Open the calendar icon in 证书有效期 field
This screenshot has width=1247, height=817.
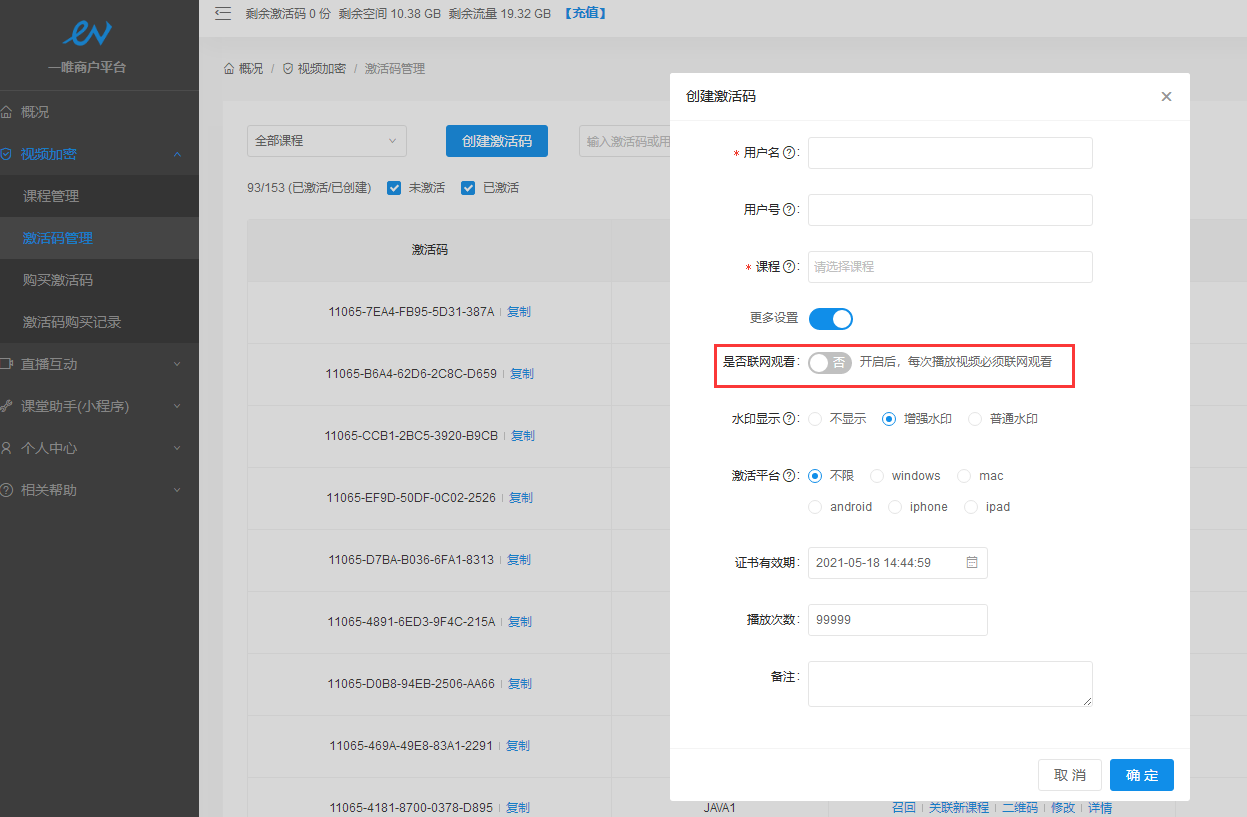pyautogui.click(x=971, y=563)
